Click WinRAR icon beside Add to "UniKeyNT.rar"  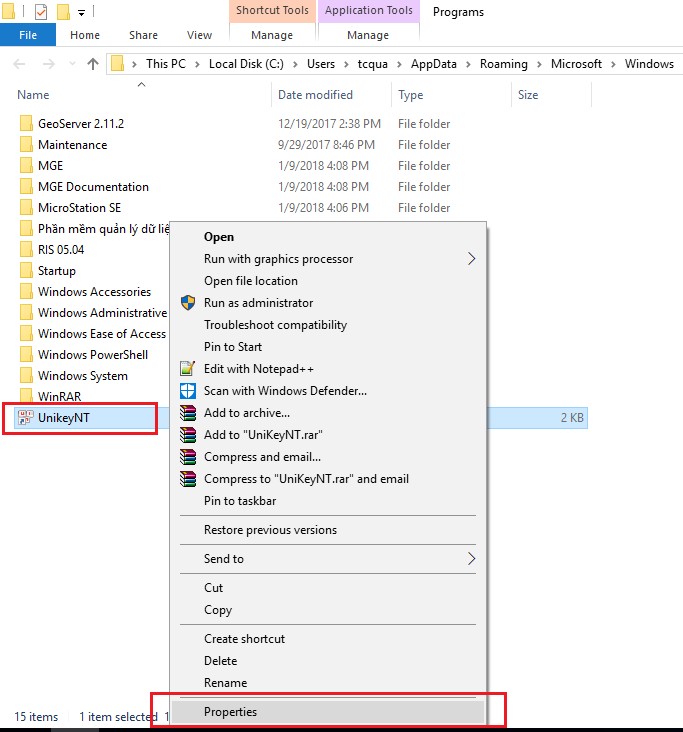pyautogui.click(x=188, y=435)
